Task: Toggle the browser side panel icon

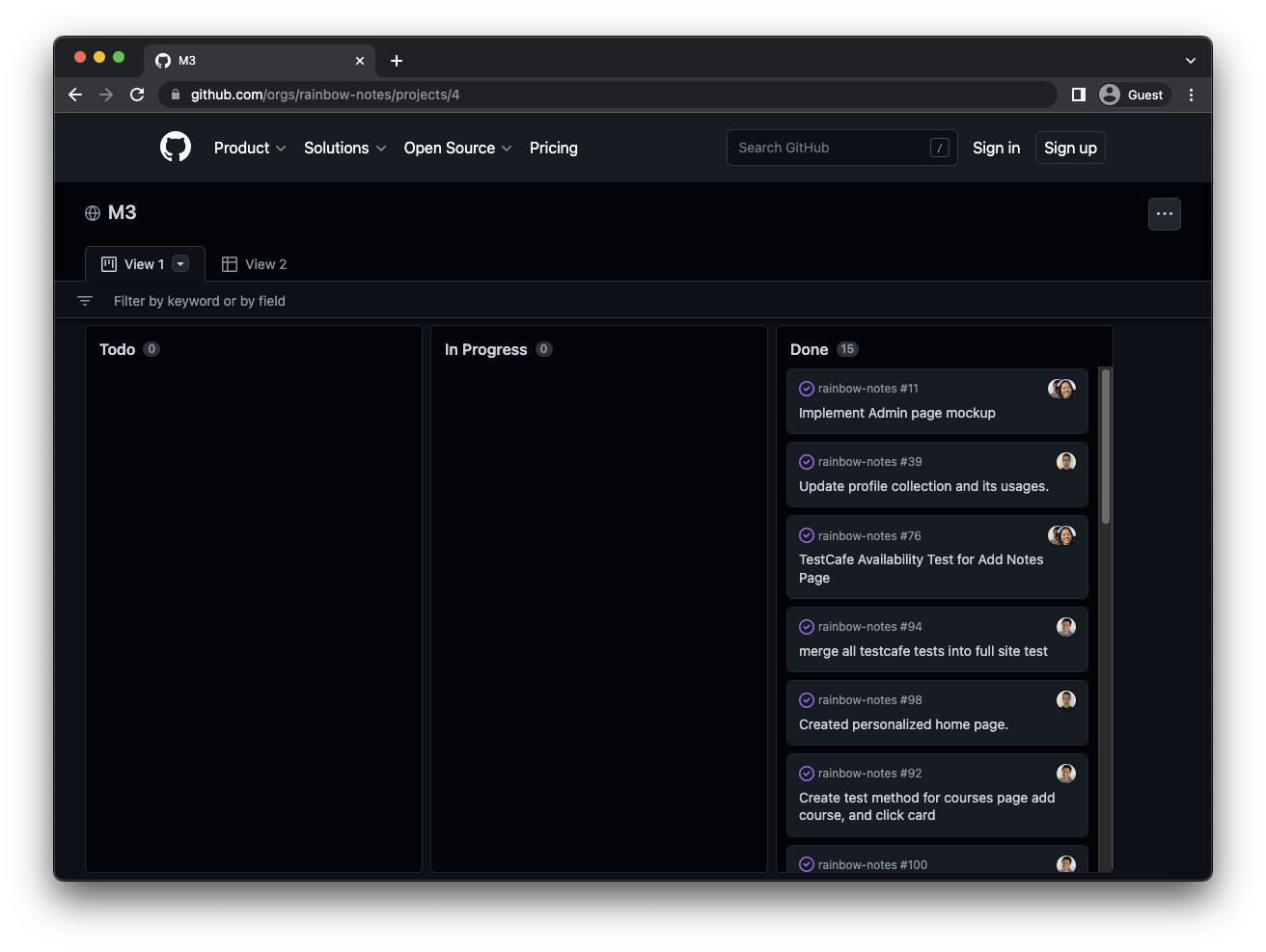Action: [1079, 95]
